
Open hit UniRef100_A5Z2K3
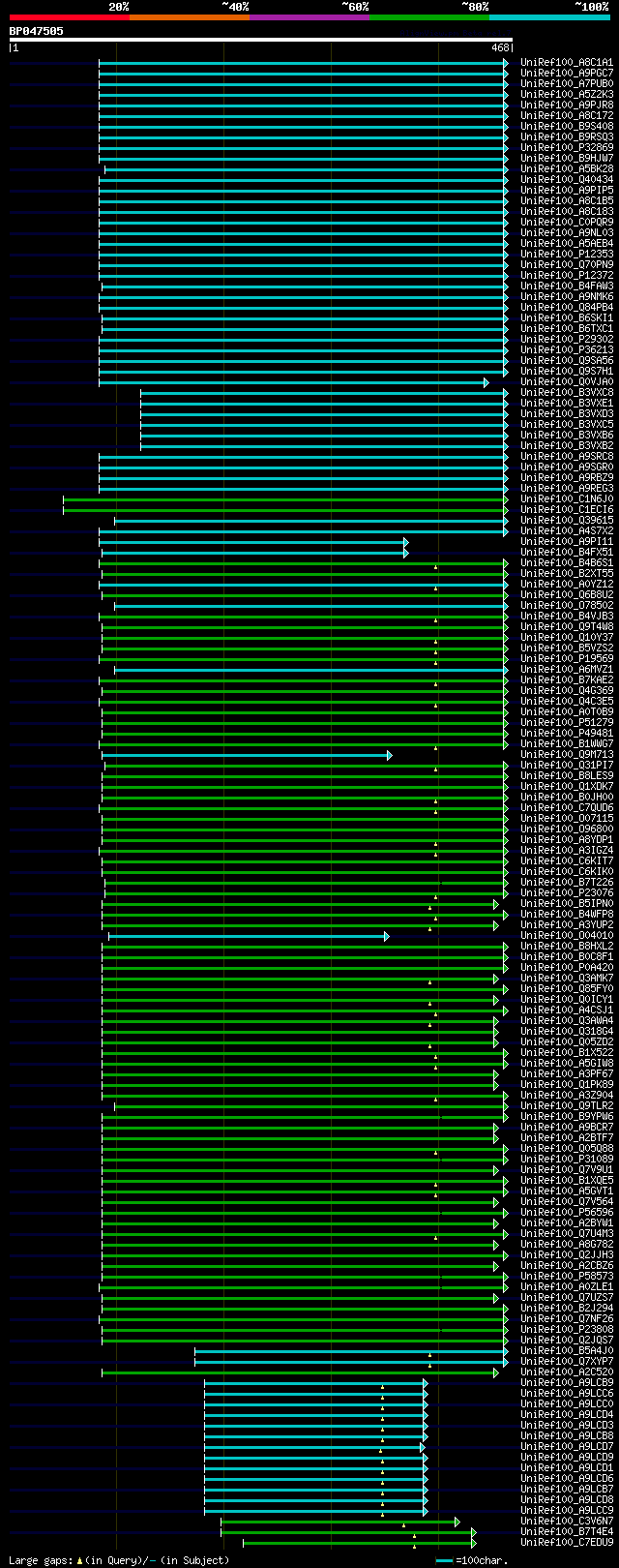(567, 95)
